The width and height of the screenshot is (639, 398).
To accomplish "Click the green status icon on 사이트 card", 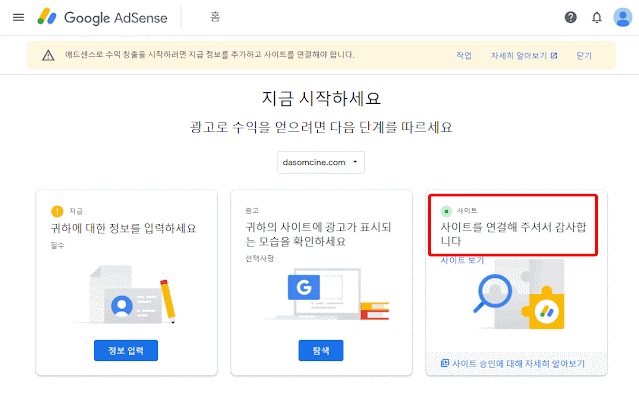I will 446,211.
